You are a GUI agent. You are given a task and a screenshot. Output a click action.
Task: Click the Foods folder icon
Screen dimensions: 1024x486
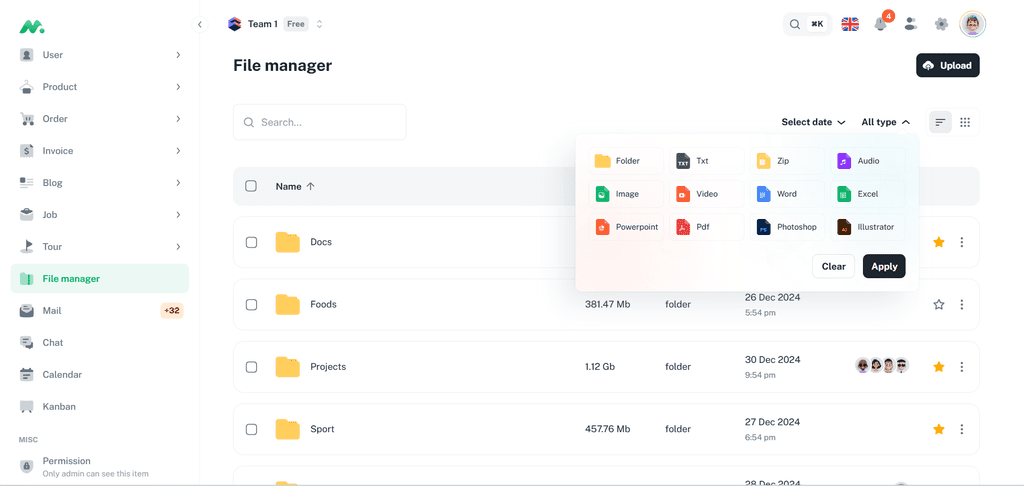287,304
